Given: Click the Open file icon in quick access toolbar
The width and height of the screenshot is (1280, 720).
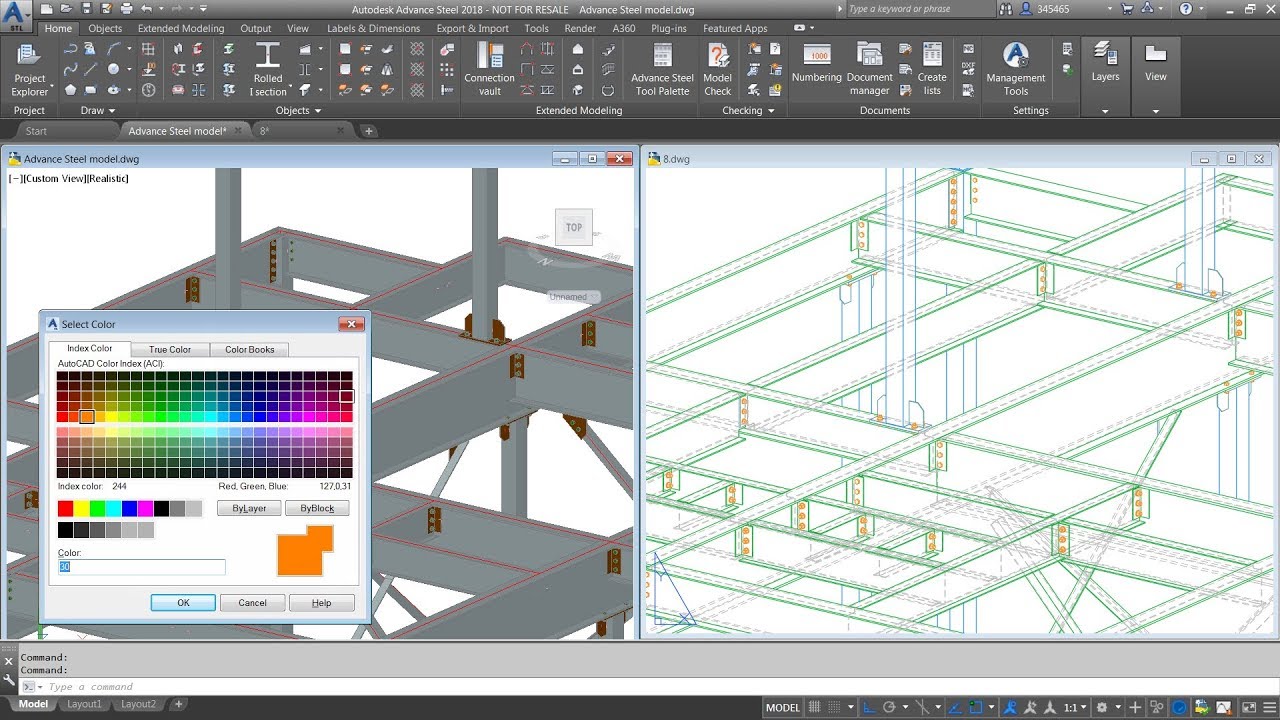Looking at the screenshot, I should coord(67,9).
